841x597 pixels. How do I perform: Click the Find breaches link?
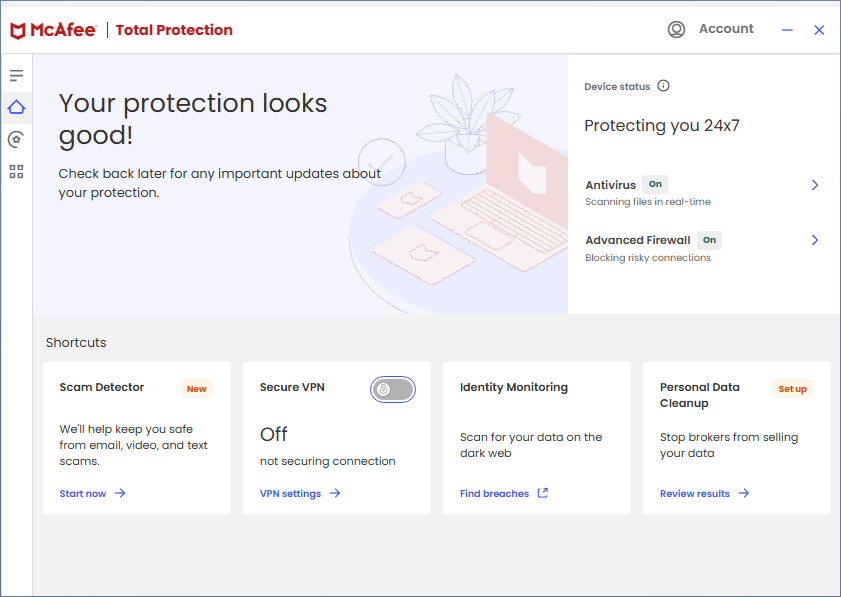(494, 493)
